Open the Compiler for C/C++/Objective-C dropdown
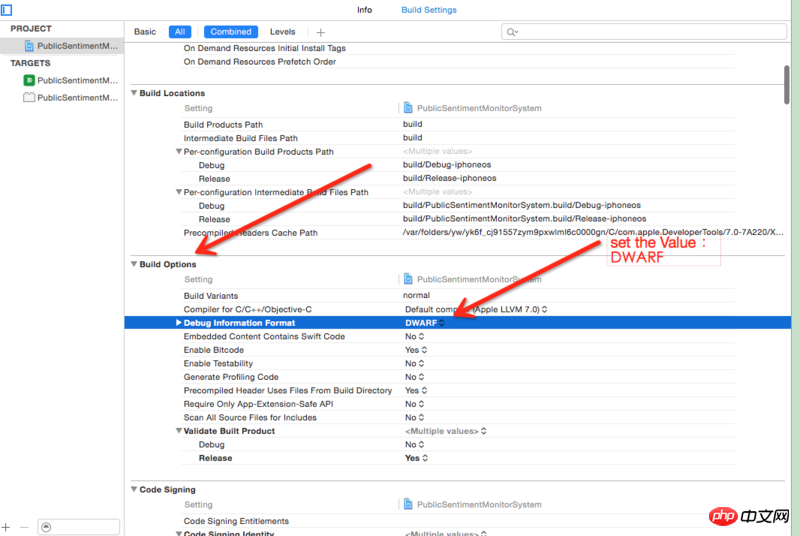 pyautogui.click(x=476, y=309)
